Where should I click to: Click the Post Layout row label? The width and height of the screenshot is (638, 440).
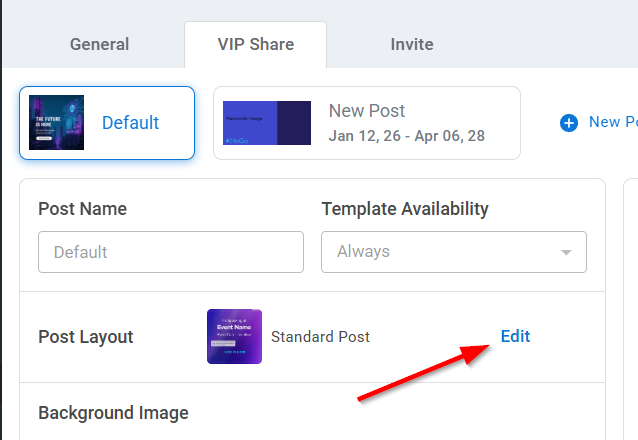(86, 337)
